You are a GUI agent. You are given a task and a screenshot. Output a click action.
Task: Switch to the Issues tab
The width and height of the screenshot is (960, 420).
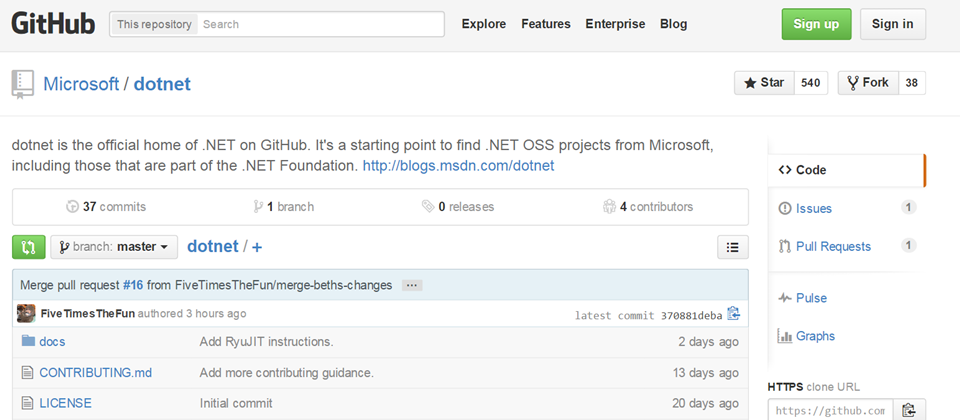click(x=813, y=208)
